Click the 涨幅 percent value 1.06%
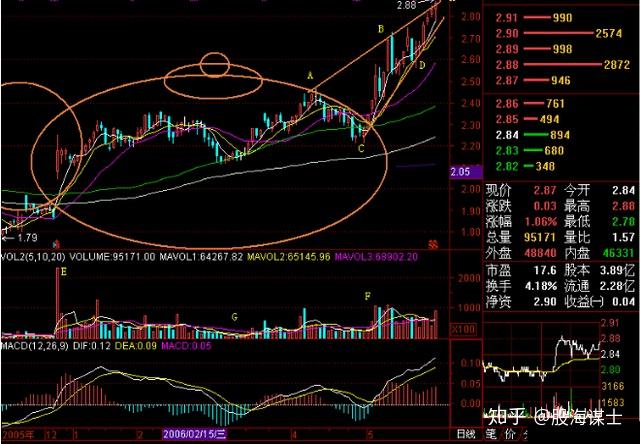 pyautogui.click(x=540, y=222)
